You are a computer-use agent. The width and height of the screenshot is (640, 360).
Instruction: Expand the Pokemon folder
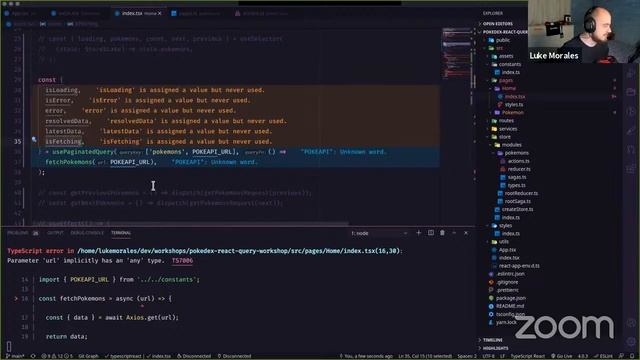(x=512, y=113)
